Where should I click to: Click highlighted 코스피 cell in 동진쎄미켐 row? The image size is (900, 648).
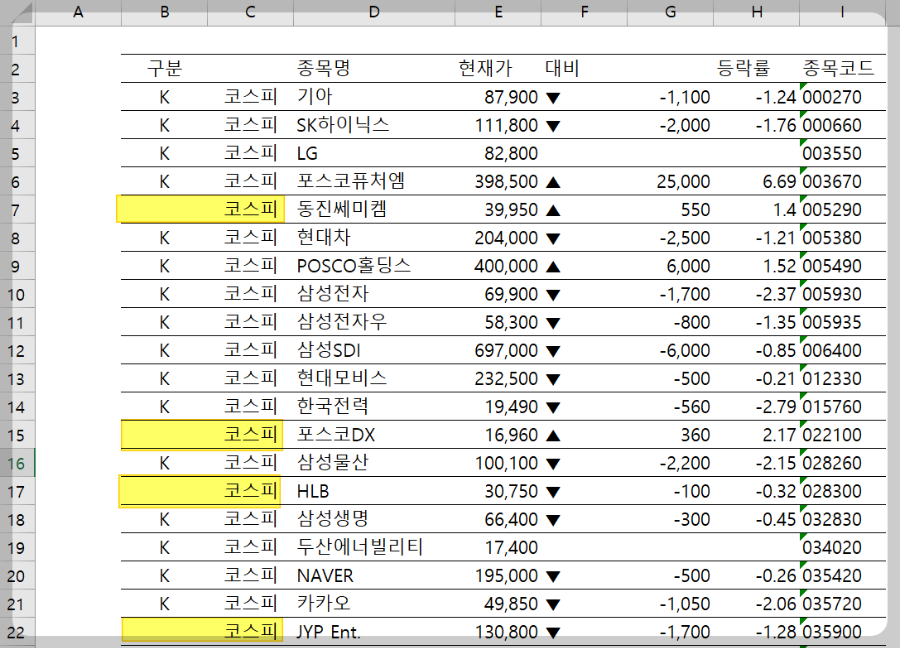[x=250, y=209]
